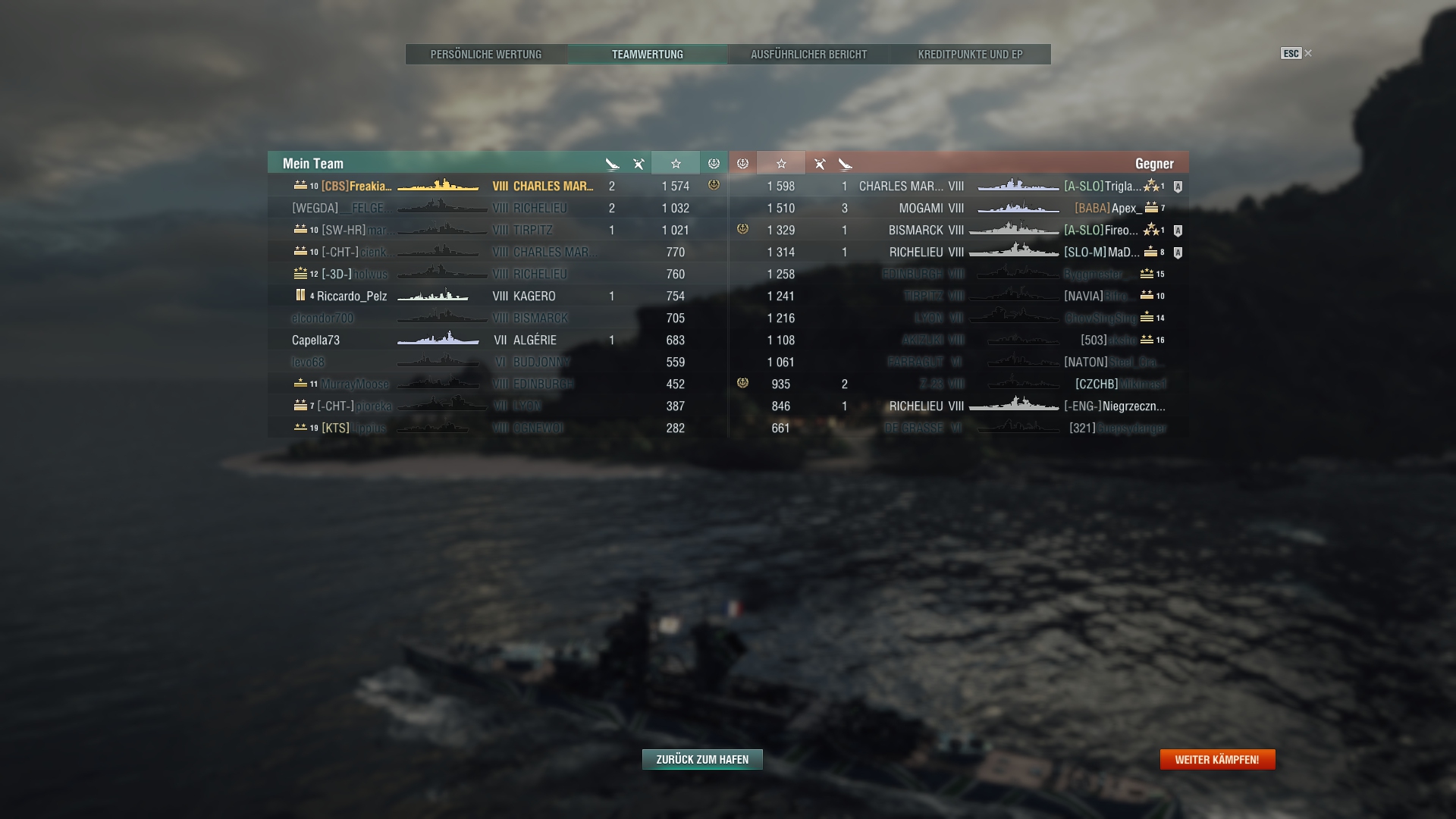1456x819 pixels.
Task: Open the Kreditpunkte und EP tab
Action: pyautogui.click(x=970, y=54)
